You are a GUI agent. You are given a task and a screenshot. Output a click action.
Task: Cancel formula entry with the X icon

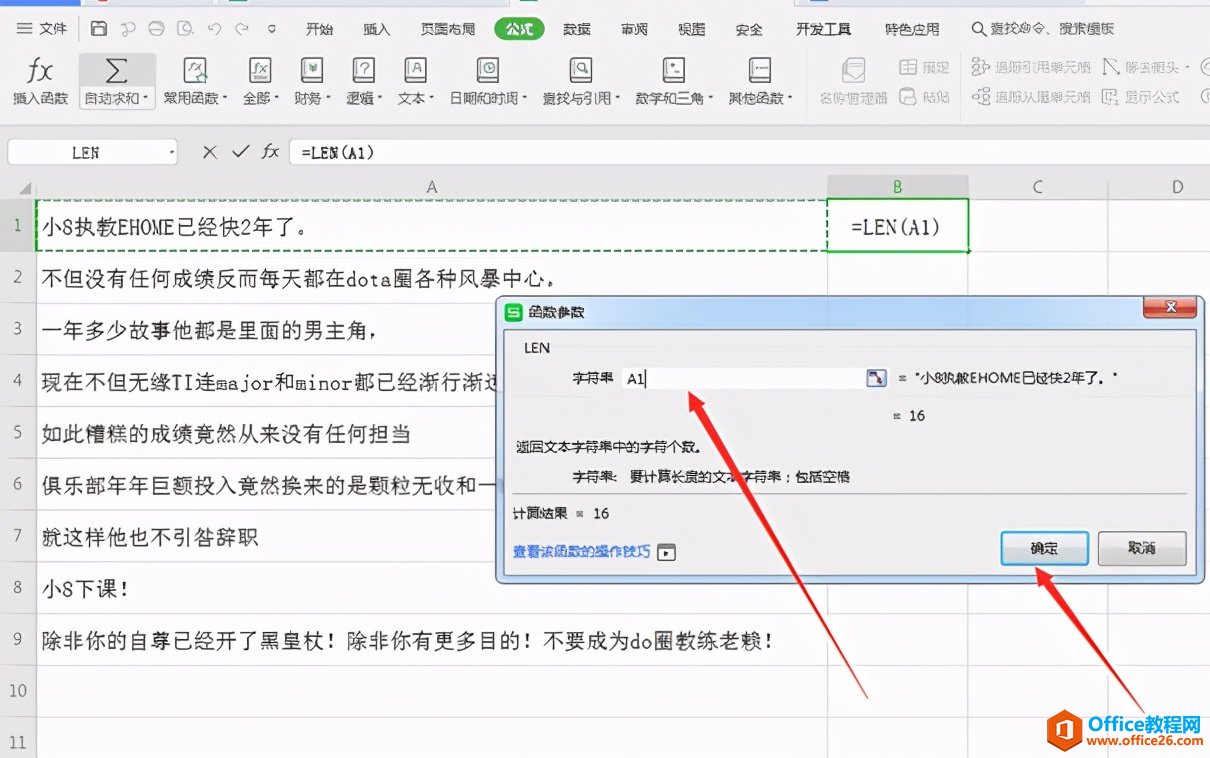coord(209,152)
